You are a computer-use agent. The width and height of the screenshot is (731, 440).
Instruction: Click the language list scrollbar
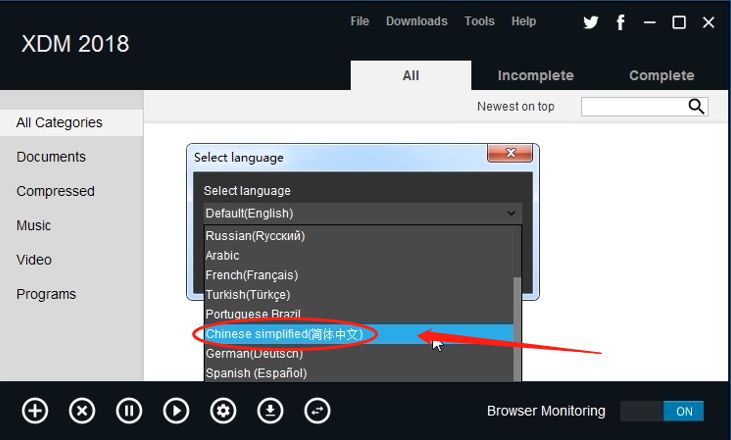click(517, 329)
